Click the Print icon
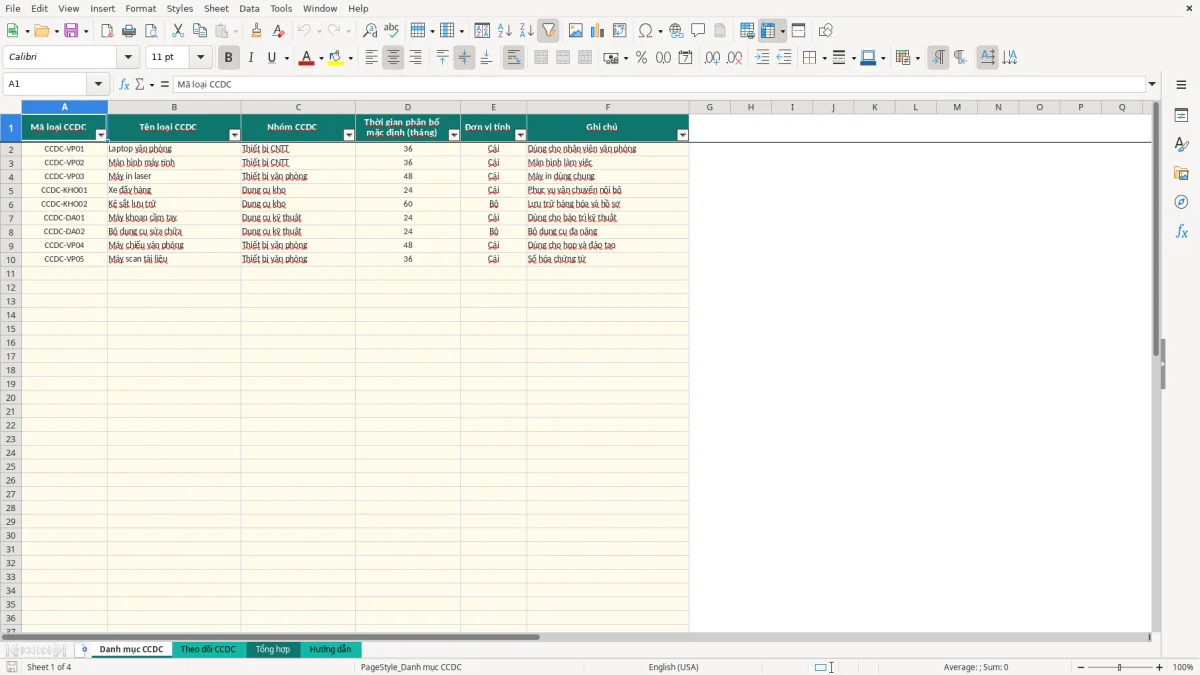Image resolution: width=1200 pixels, height=675 pixels. point(129,31)
